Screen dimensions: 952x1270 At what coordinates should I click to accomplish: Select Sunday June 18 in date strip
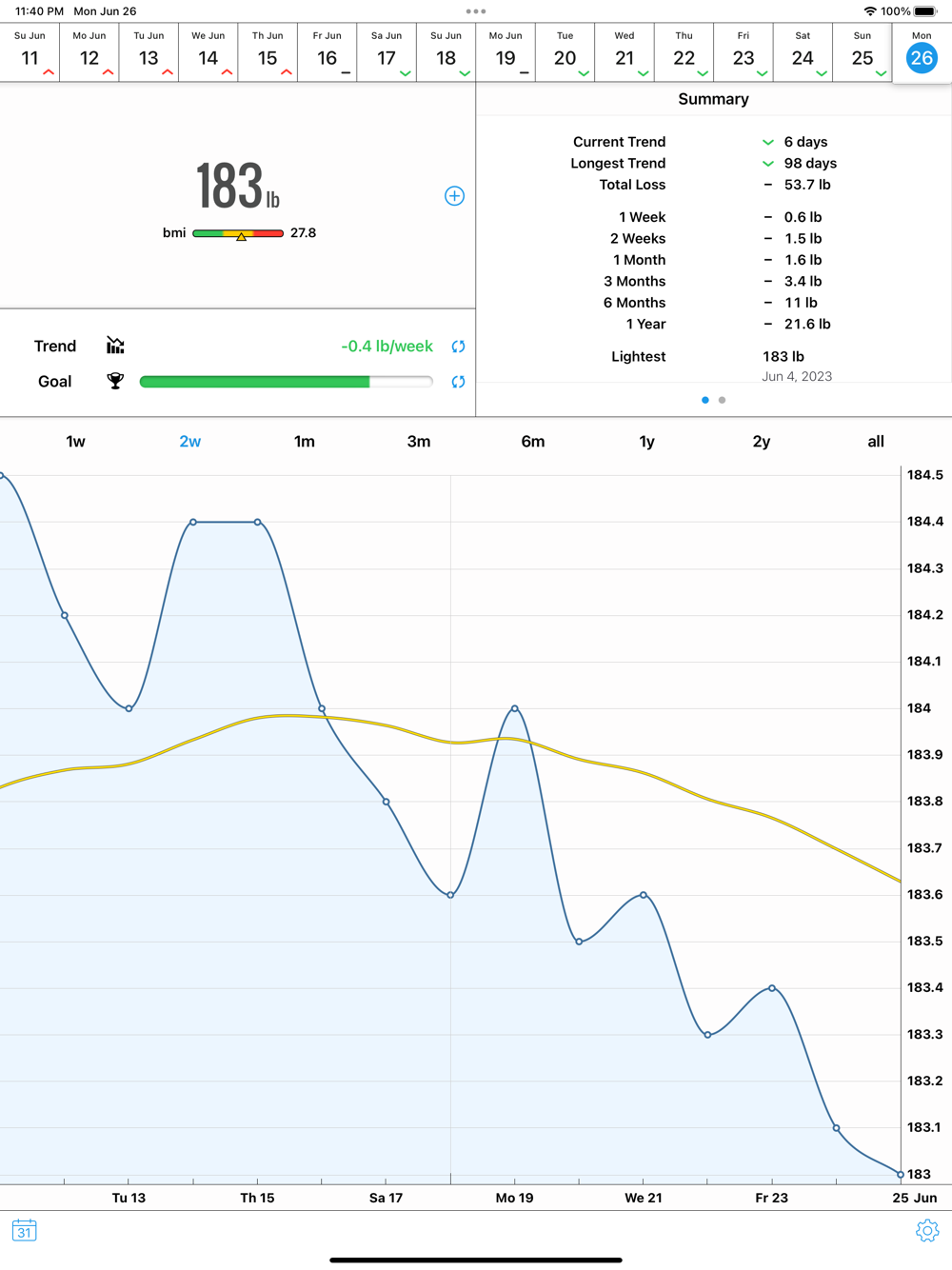click(446, 52)
